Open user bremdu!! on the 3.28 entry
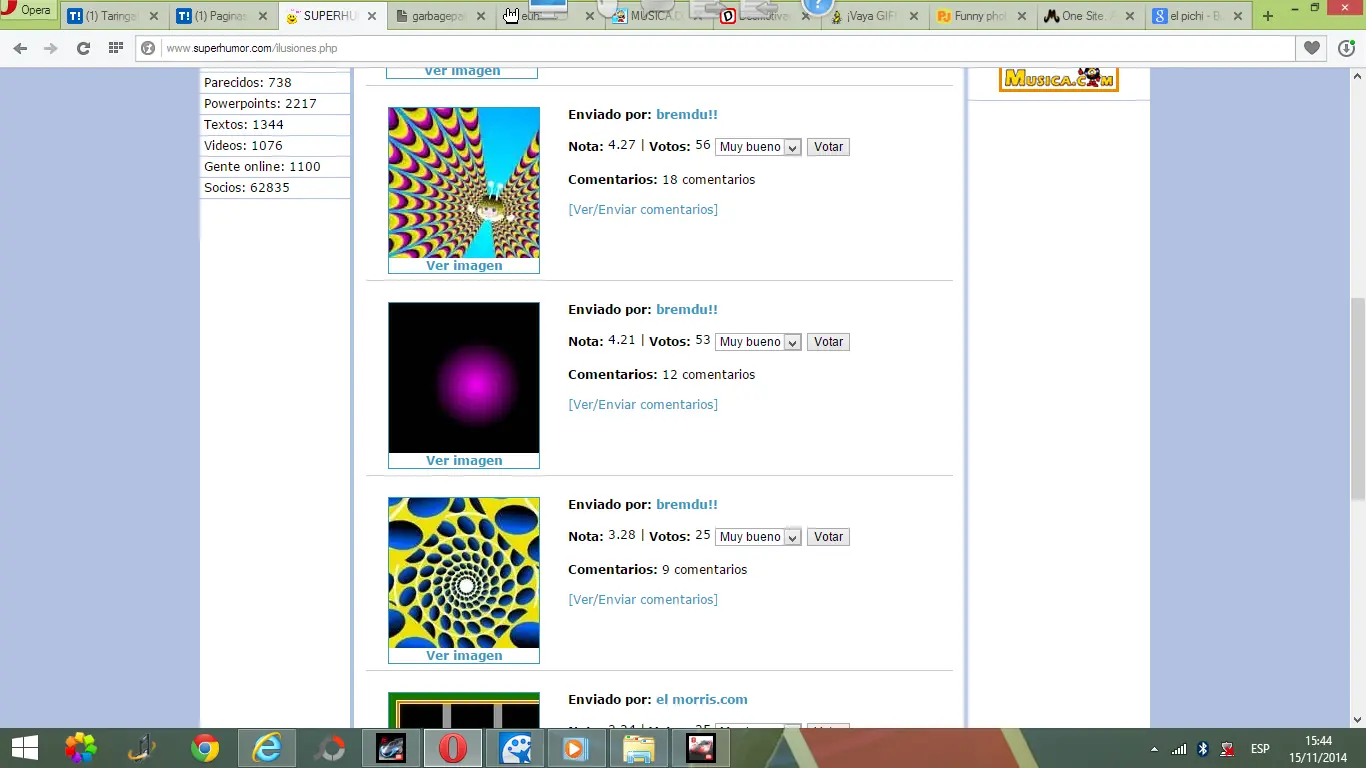The height and width of the screenshot is (768, 1366). tap(687, 505)
